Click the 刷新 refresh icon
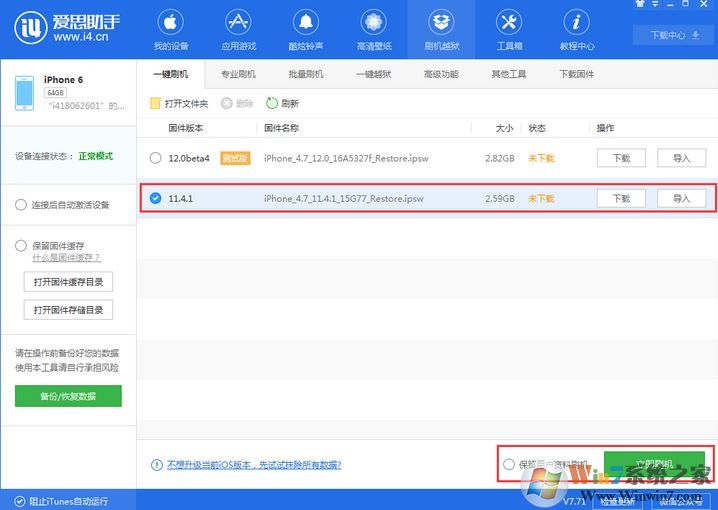 272,103
